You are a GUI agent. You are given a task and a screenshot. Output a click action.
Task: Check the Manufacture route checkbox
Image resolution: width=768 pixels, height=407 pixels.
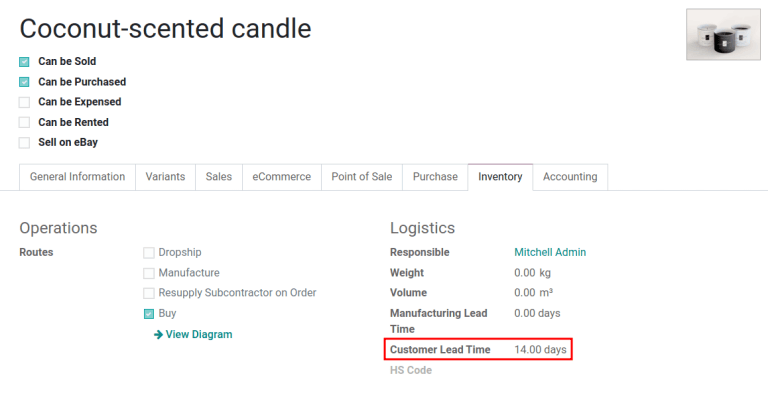149,273
